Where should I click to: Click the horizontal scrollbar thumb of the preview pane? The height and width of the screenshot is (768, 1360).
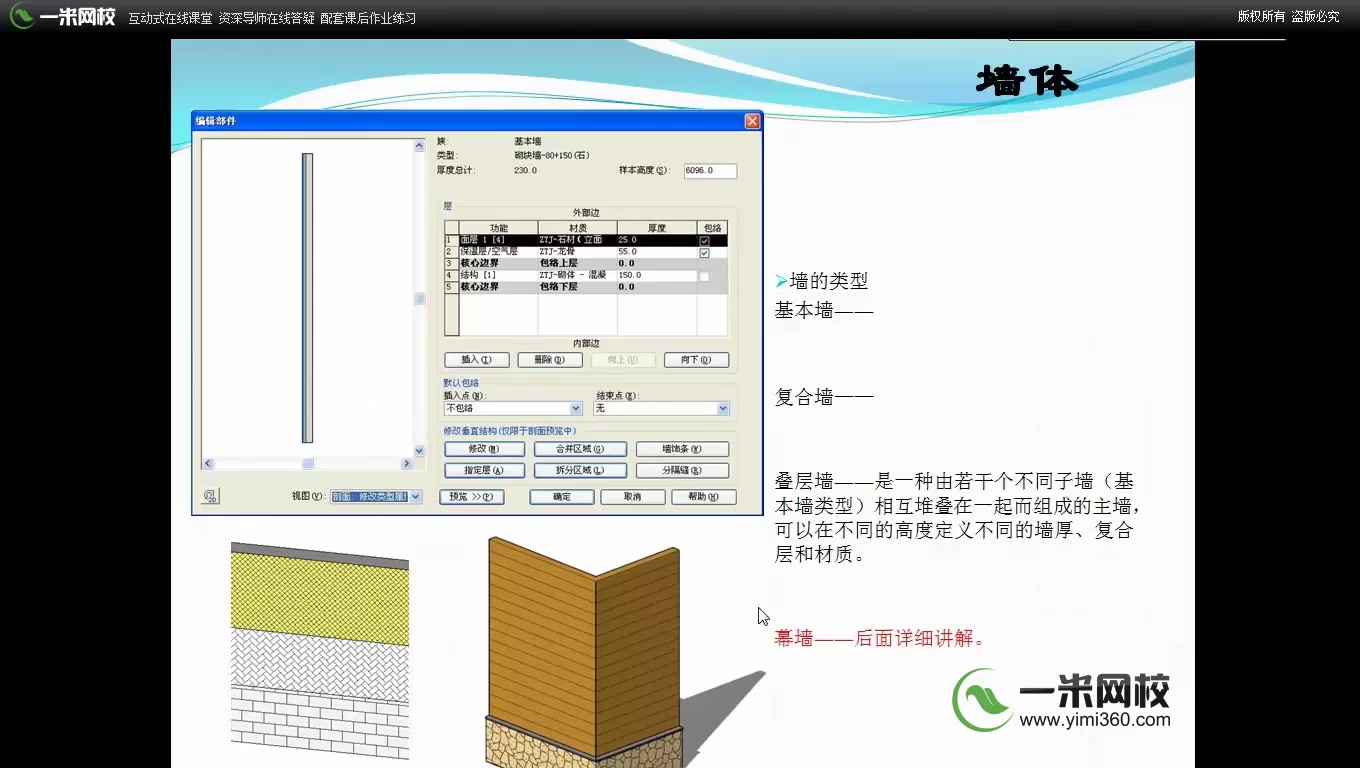308,464
